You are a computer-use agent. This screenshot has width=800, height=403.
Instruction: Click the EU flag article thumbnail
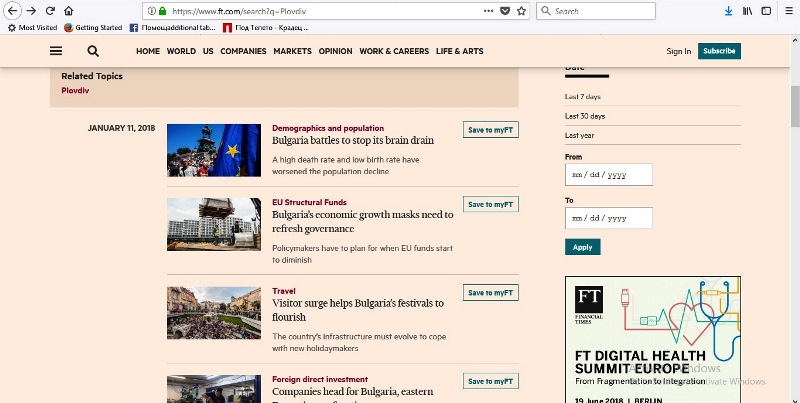(x=214, y=150)
